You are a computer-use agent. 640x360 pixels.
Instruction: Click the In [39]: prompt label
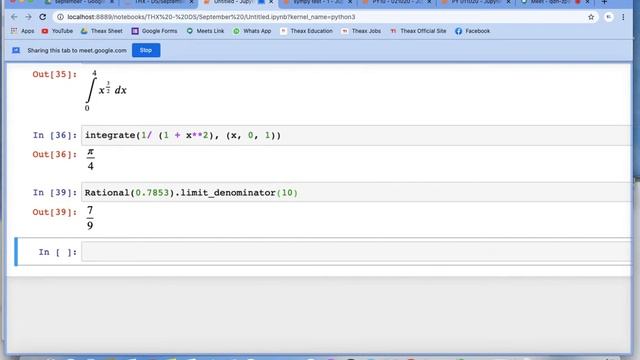(55, 192)
